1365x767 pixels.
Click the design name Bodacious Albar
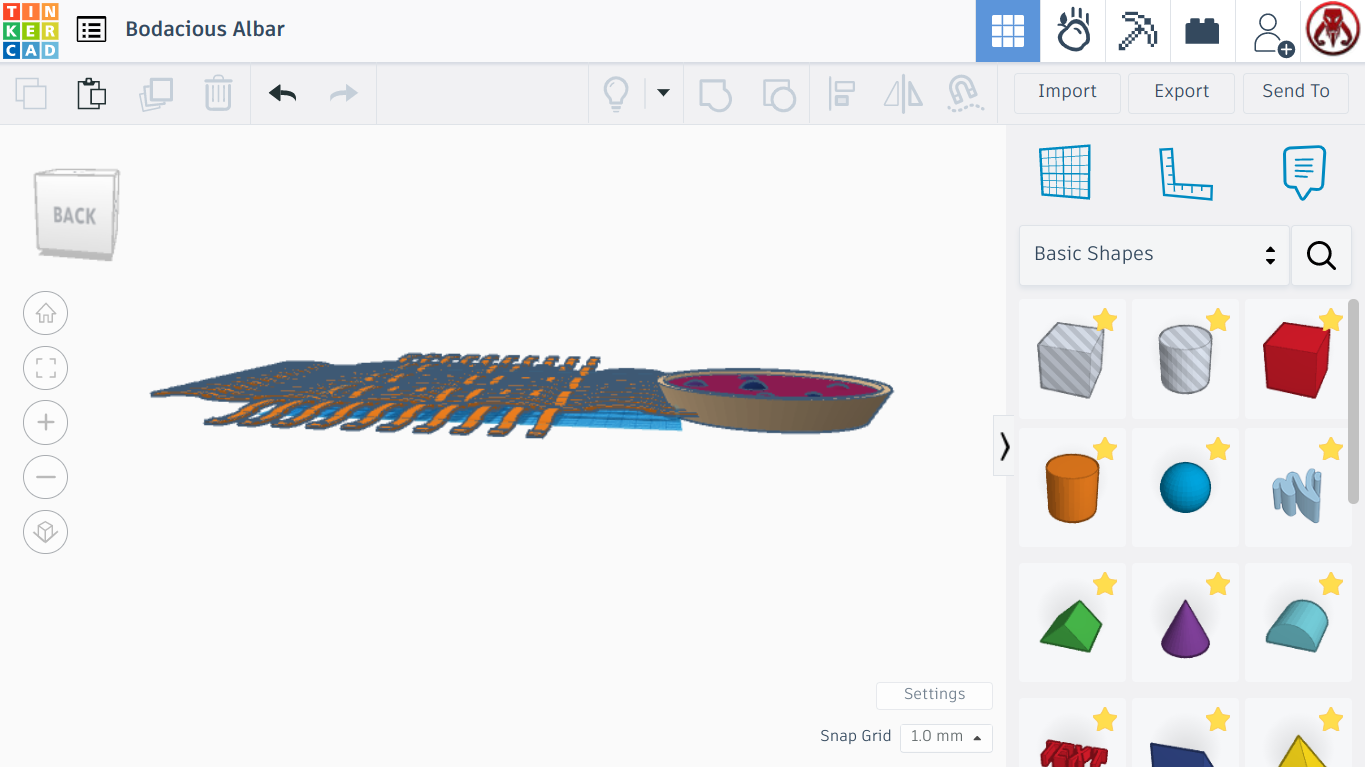click(205, 29)
